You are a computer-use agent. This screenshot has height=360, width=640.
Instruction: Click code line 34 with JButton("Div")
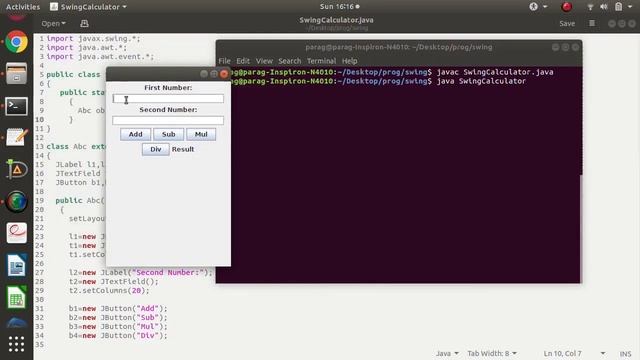pyautogui.click(x=118, y=336)
